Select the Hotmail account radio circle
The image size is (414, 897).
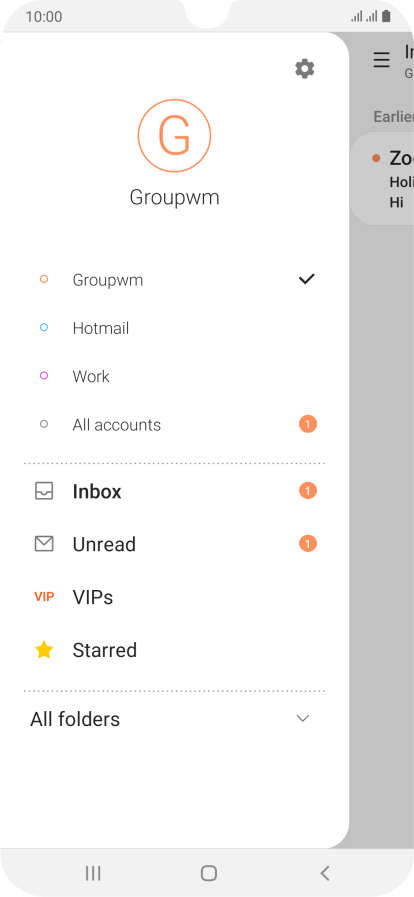tap(44, 327)
